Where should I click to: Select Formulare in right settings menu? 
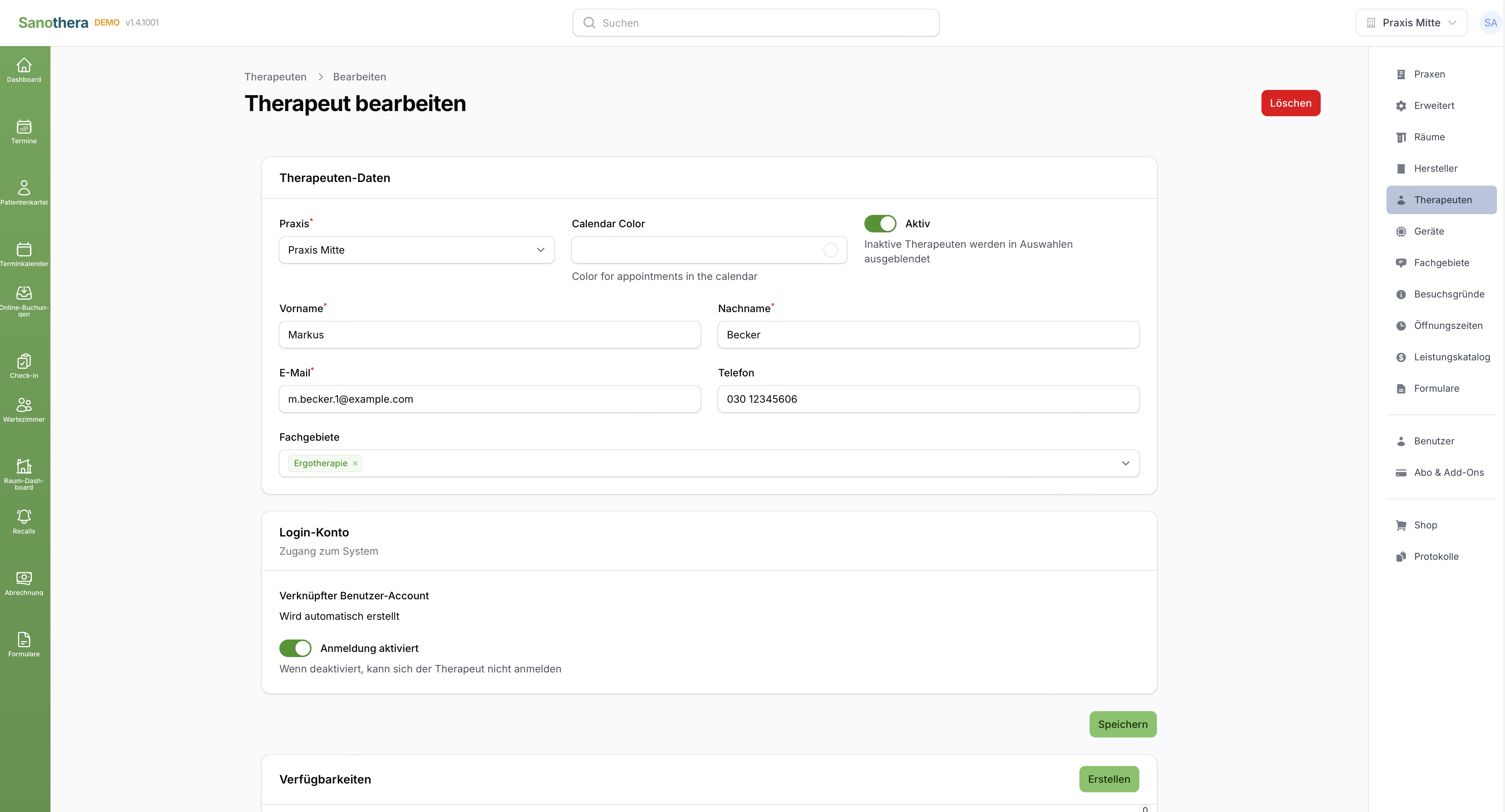1441,389
